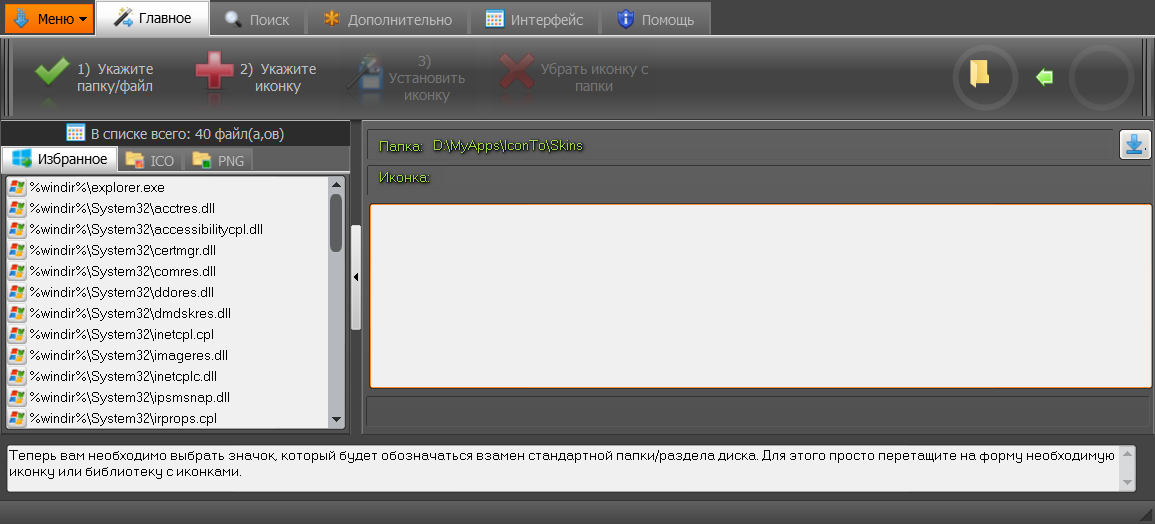This screenshot has height=524, width=1155.
Task: Click the file list scrollbar thumb
Action: (337, 223)
